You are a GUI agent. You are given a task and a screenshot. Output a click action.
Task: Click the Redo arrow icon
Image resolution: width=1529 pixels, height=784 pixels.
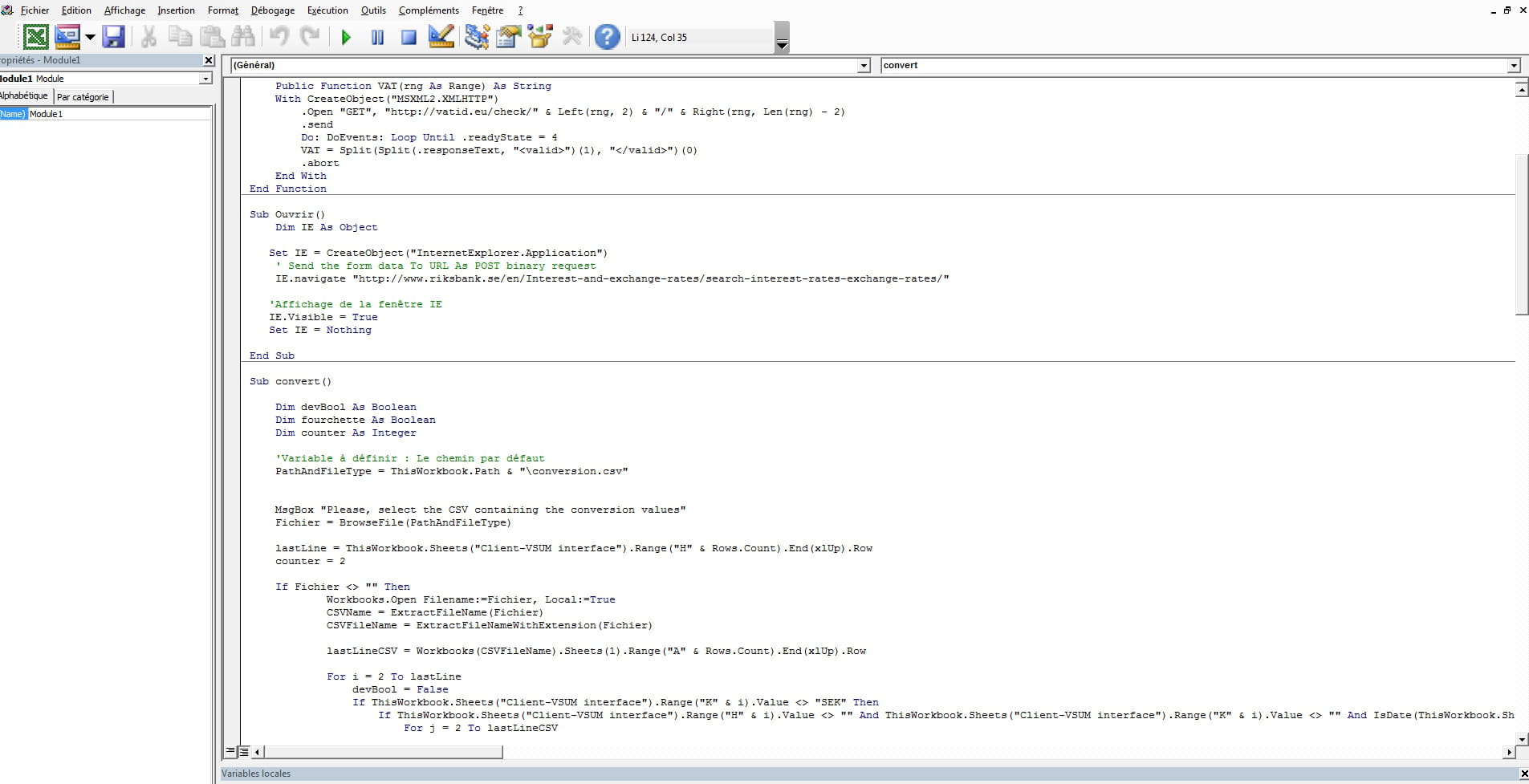pyautogui.click(x=310, y=37)
